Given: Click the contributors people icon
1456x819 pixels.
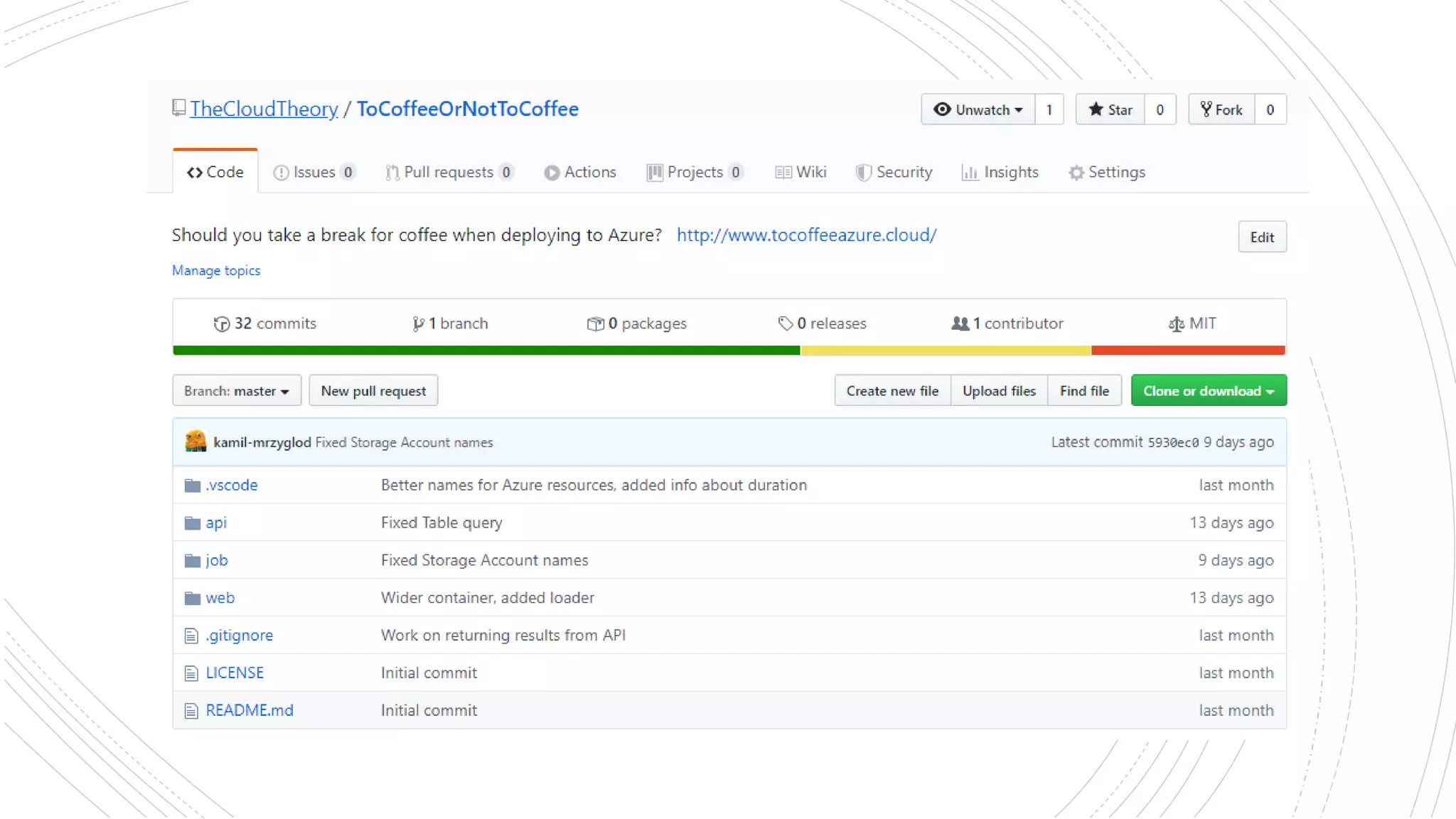Looking at the screenshot, I should click(960, 324).
